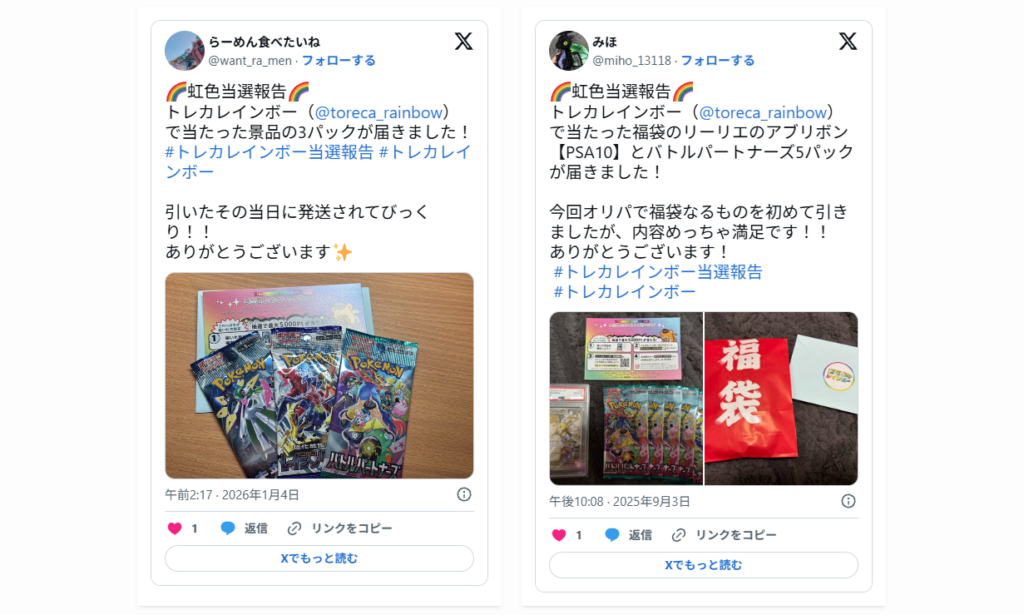Image resolution: width=1024 pixels, height=615 pixels.
Task: Like みほ's tweet with the heart icon
Action: [x=558, y=535]
